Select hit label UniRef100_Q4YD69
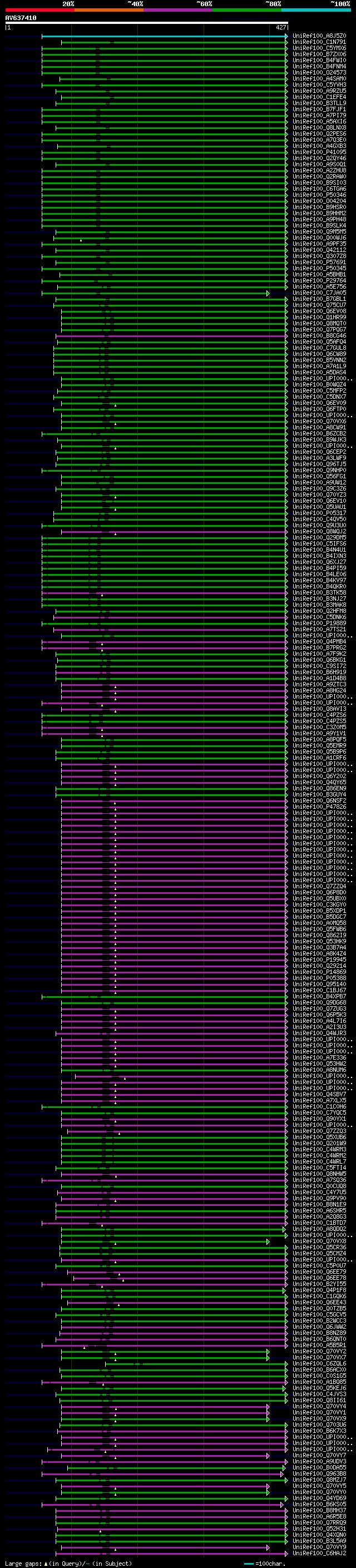Image resolution: width=356 pixels, height=1568 pixels. tap(319, 1498)
